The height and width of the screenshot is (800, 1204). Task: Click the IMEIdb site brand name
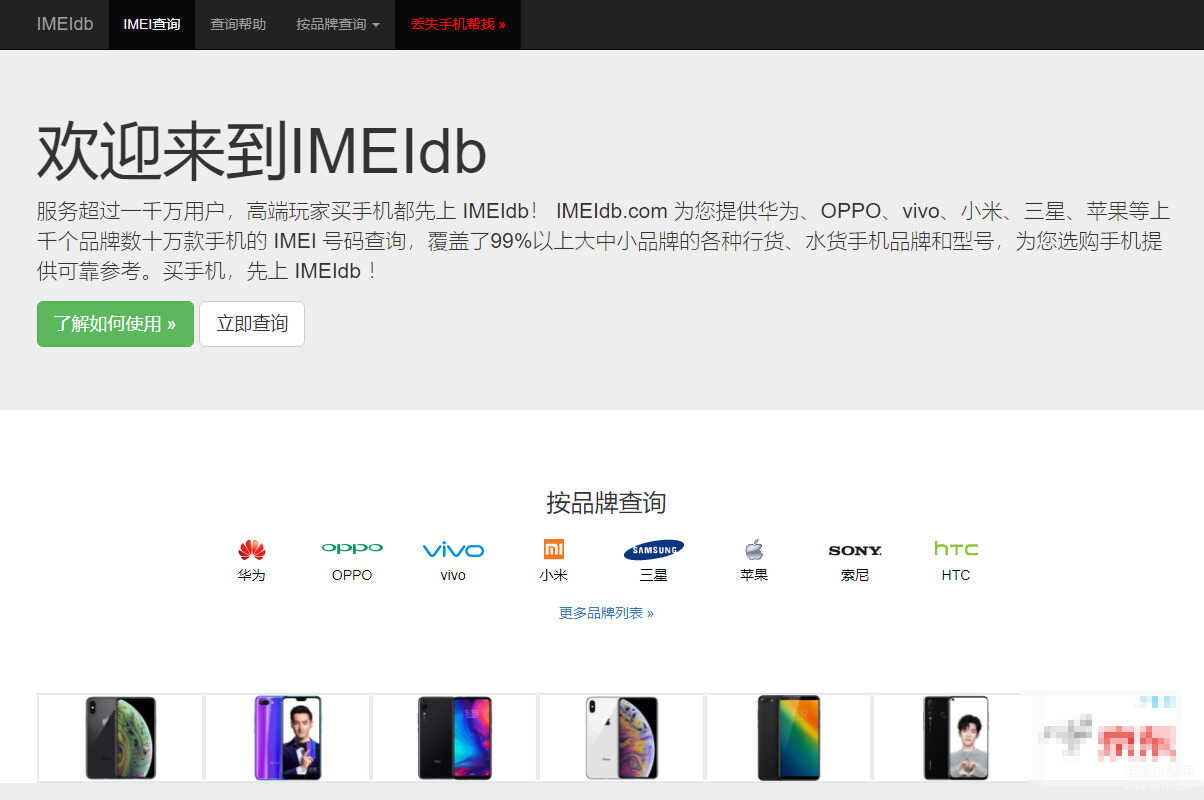point(65,24)
